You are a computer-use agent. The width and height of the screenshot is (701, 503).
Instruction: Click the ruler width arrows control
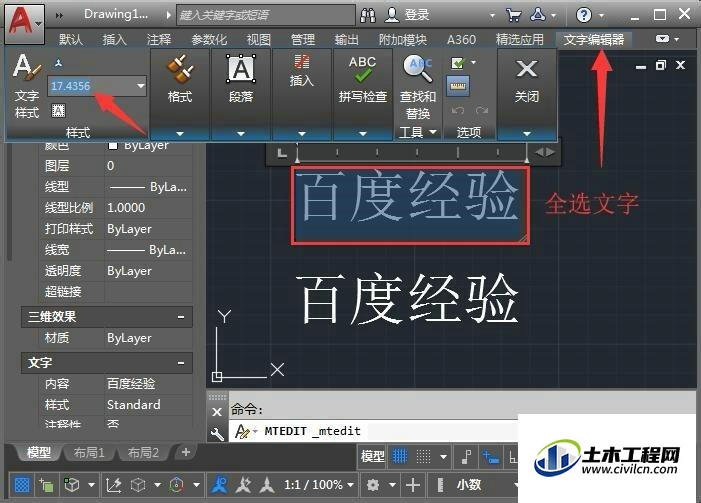[x=545, y=152]
